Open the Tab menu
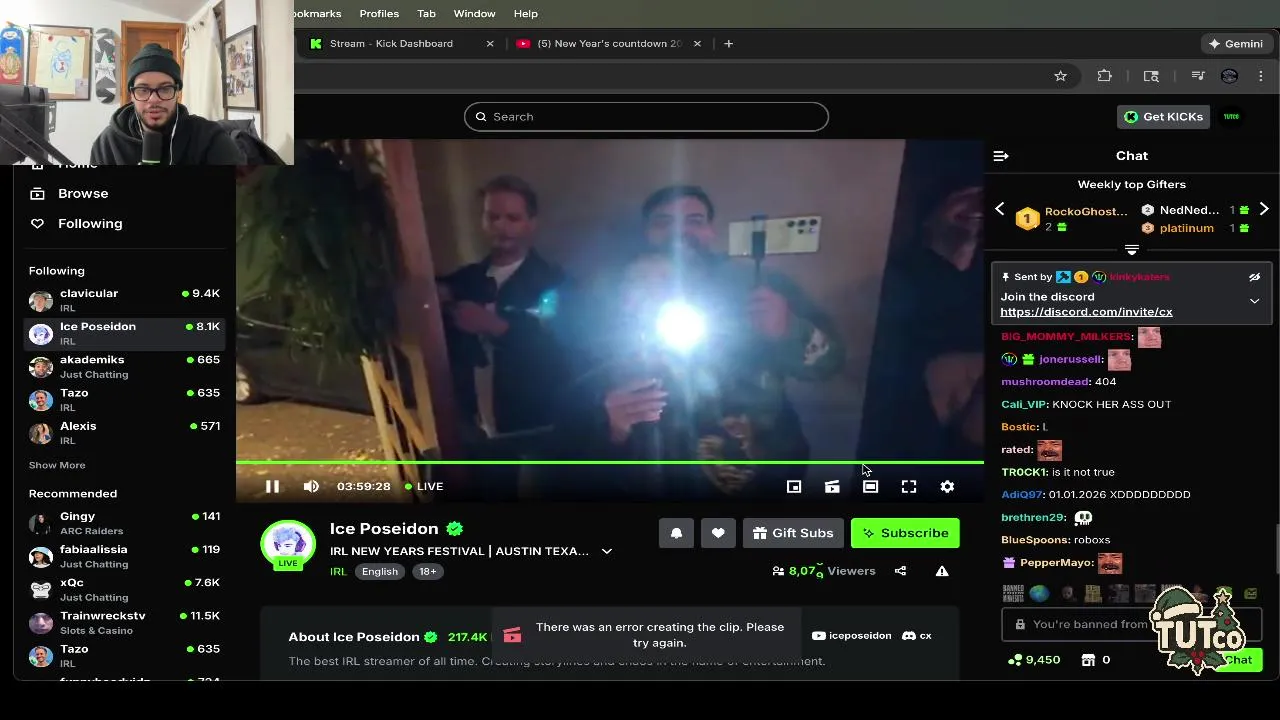1280x720 pixels. (426, 14)
